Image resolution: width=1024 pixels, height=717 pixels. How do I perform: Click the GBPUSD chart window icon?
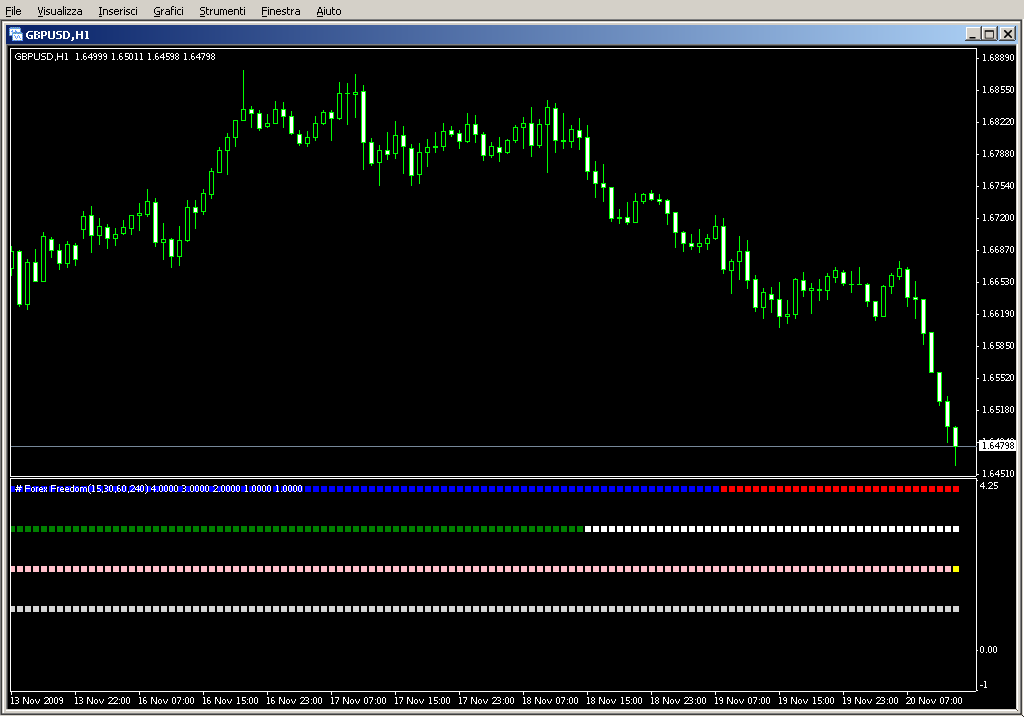pos(16,33)
